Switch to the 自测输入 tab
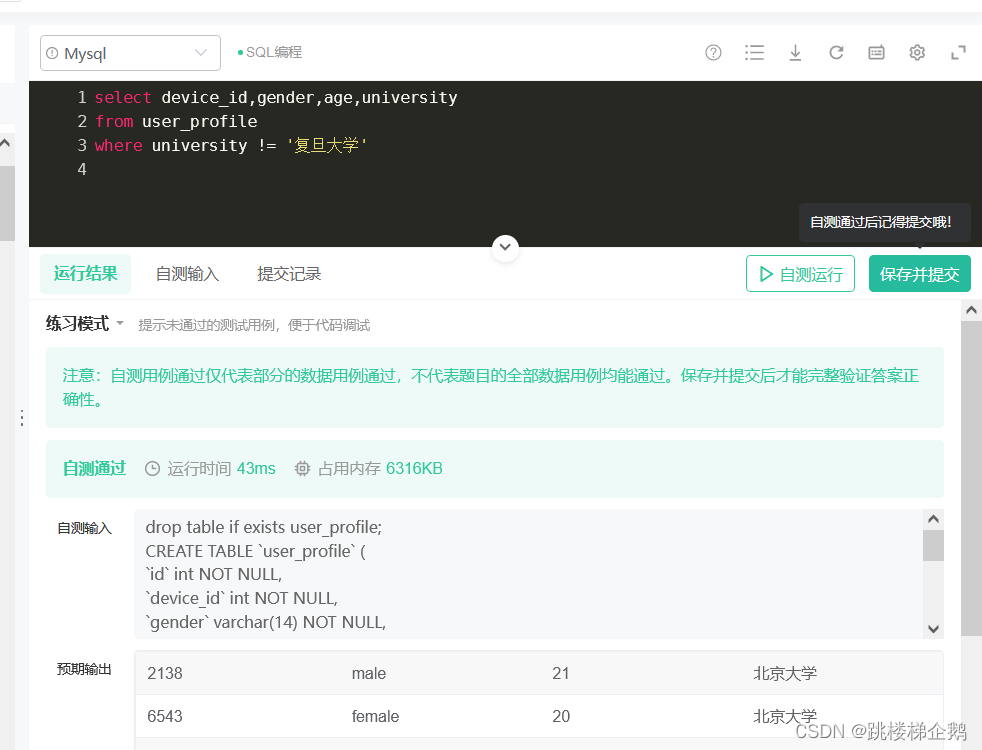This screenshot has height=750, width=982. point(187,274)
